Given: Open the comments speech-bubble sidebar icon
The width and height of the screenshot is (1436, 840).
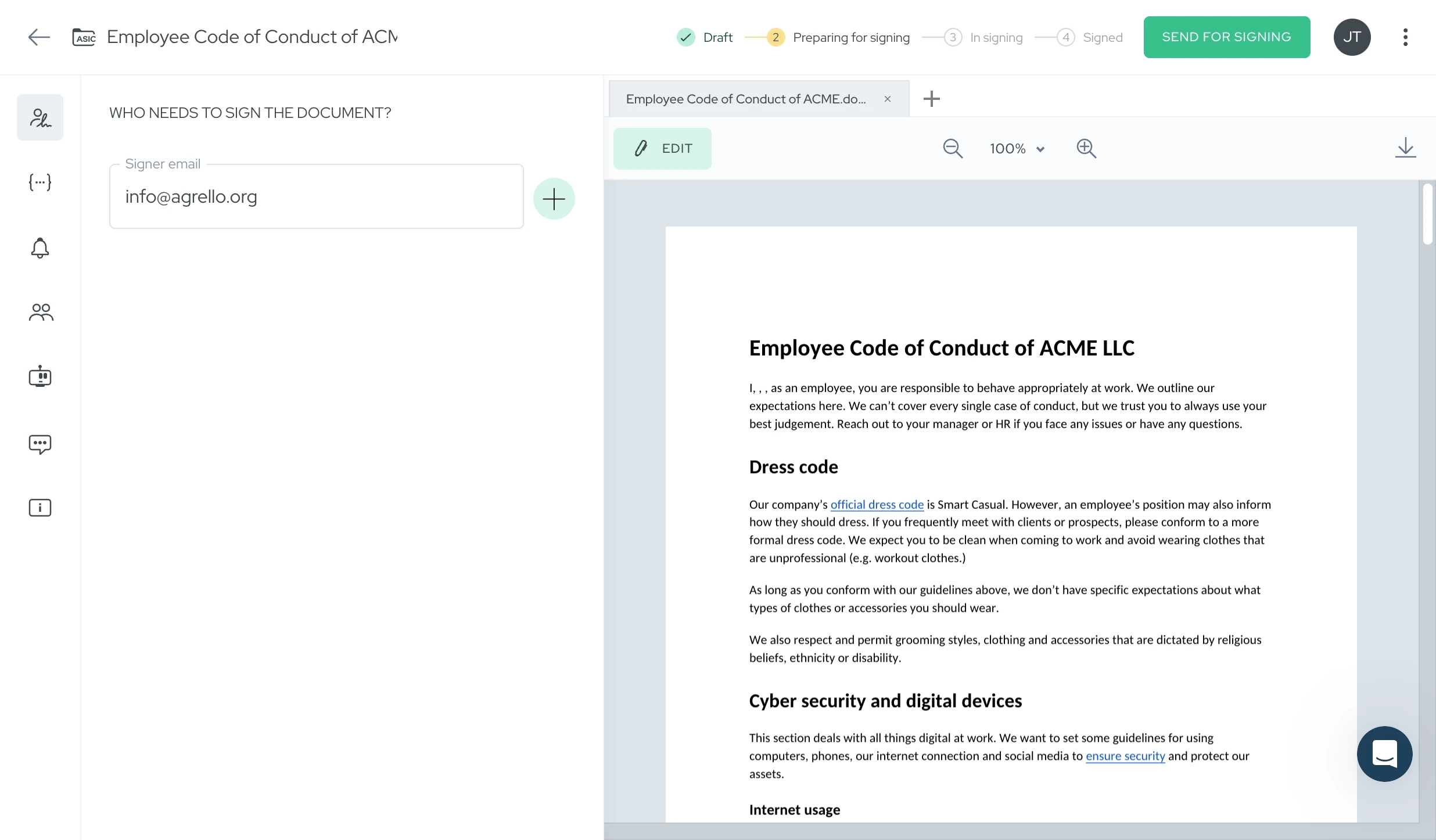Looking at the screenshot, I should (40, 444).
